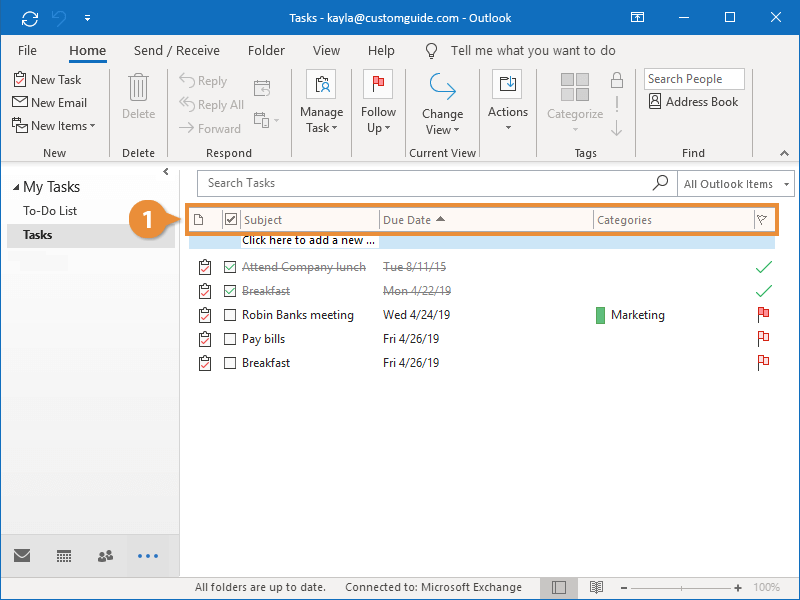Switch to Calendar view icon
This screenshot has width=800, height=600.
(x=64, y=556)
